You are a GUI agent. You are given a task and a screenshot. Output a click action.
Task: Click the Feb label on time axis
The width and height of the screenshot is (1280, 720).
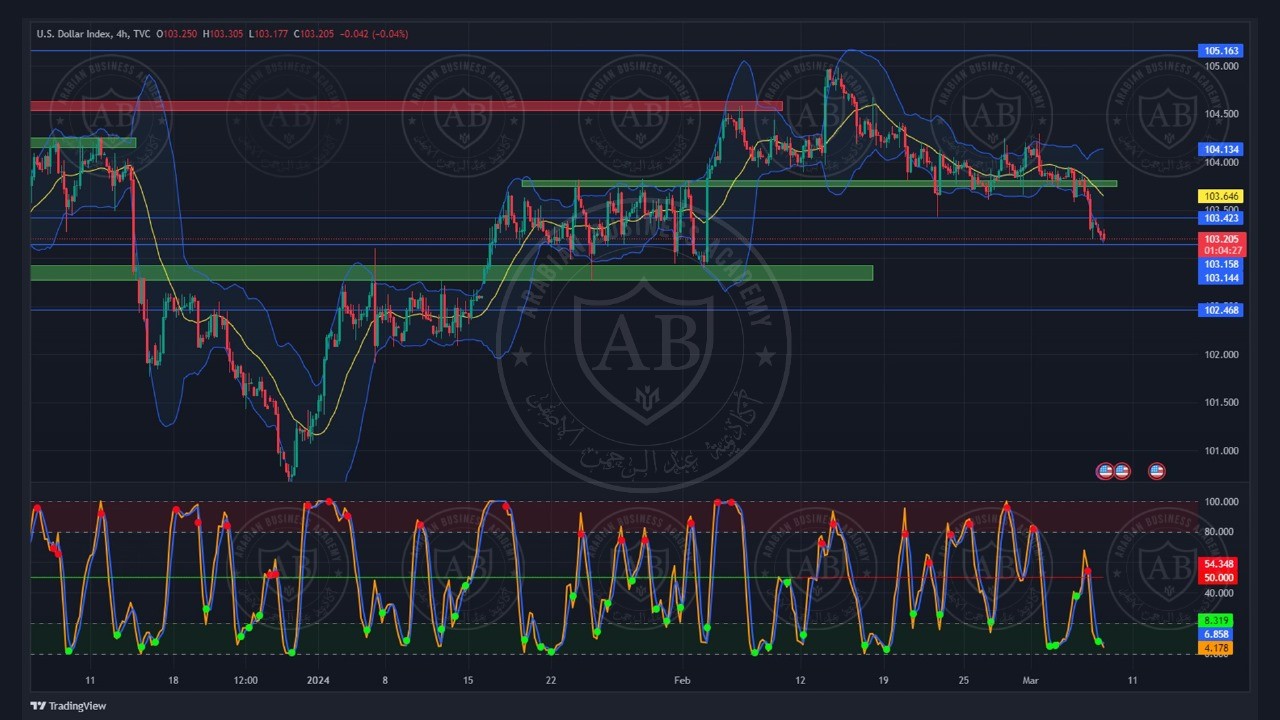(x=682, y=681)
